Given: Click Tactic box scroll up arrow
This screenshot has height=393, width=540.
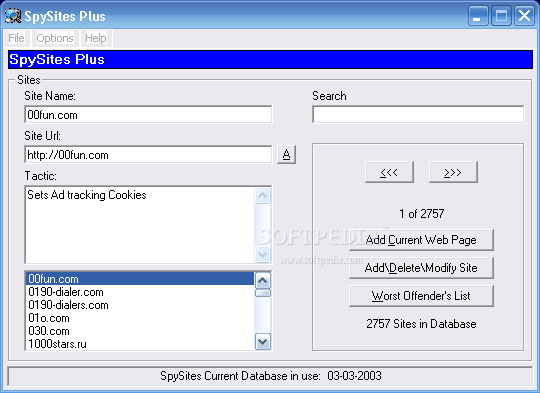Looking at the screenshot, I should [x=262, y=196].
